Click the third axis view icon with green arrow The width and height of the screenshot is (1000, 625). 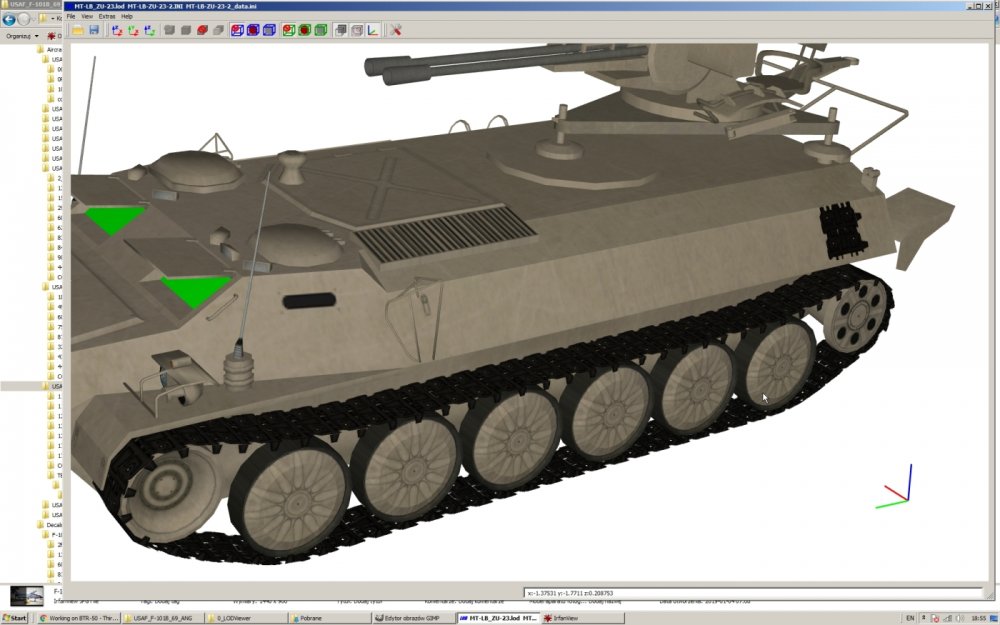[149, 30]
